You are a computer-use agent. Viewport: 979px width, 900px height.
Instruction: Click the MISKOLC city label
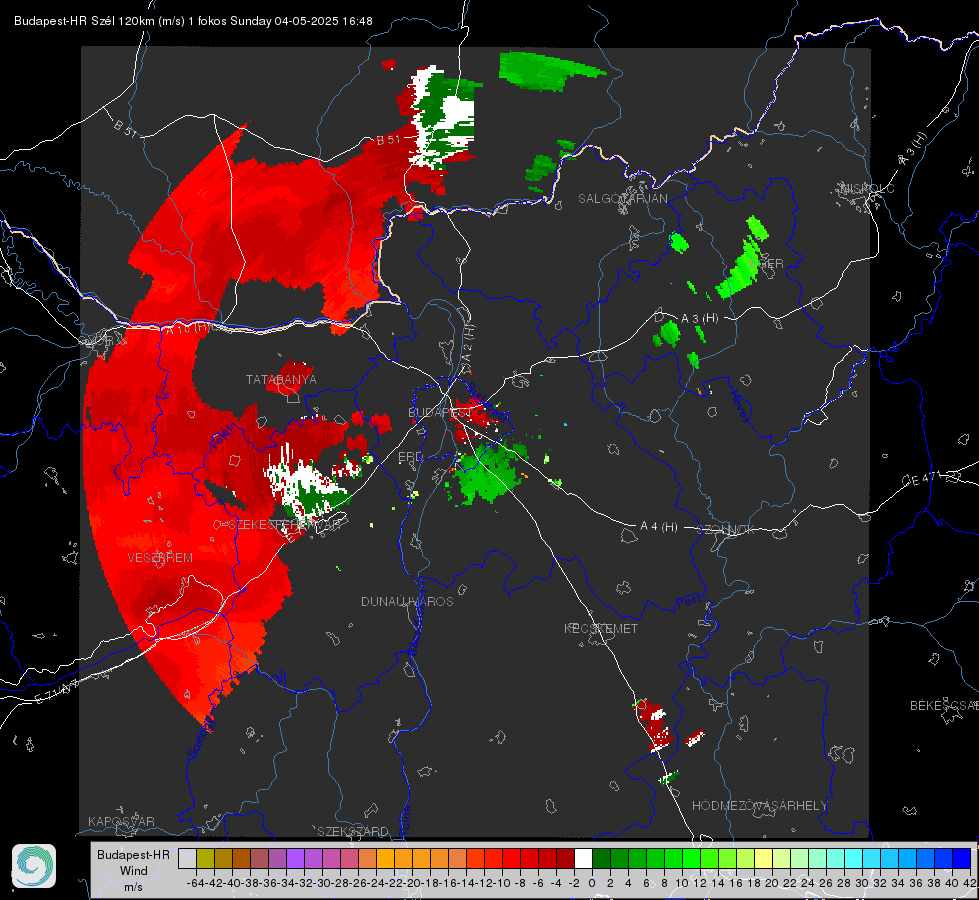(867, 188)
